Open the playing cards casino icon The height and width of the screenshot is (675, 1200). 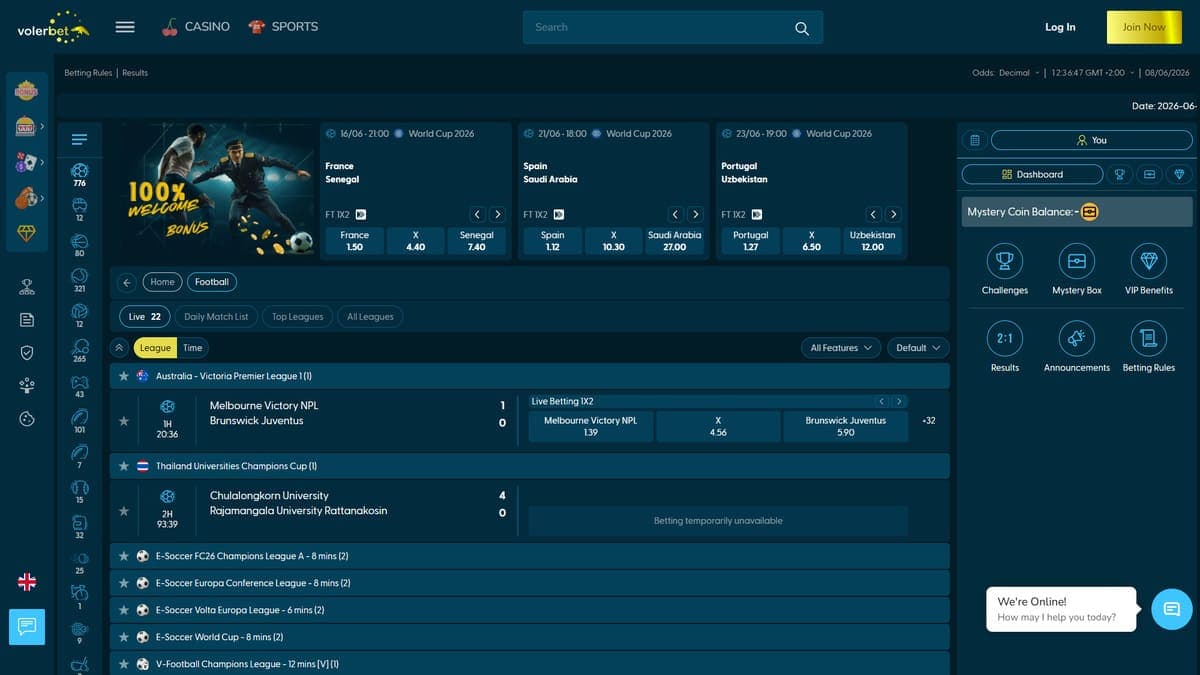pos(26,162)
